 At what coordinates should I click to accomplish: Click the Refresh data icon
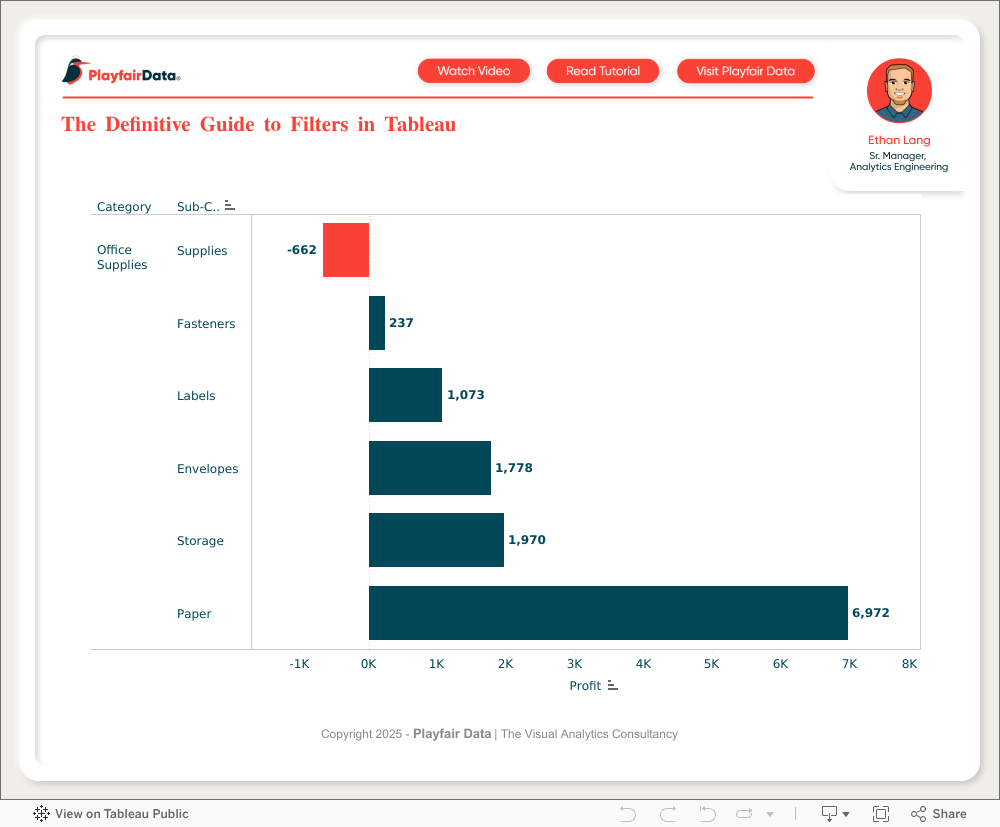pyautogui.click(x=745, y=814)
